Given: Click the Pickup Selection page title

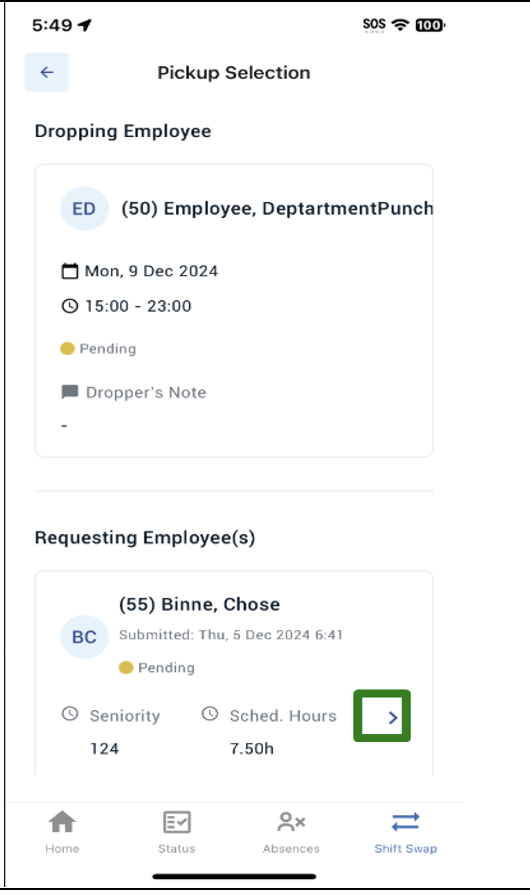Looking at the screenshot, I should click(x=234, y=73).
